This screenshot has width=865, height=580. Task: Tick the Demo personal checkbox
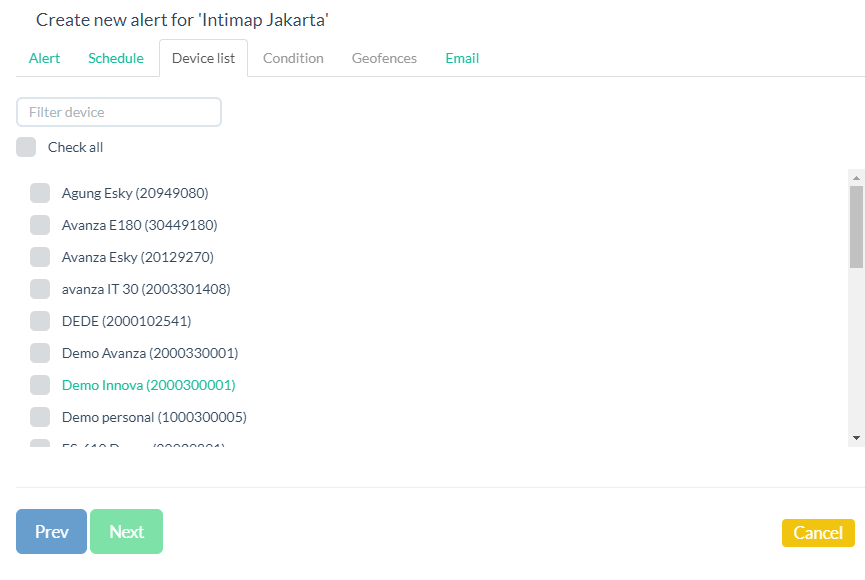click(40, 417)
